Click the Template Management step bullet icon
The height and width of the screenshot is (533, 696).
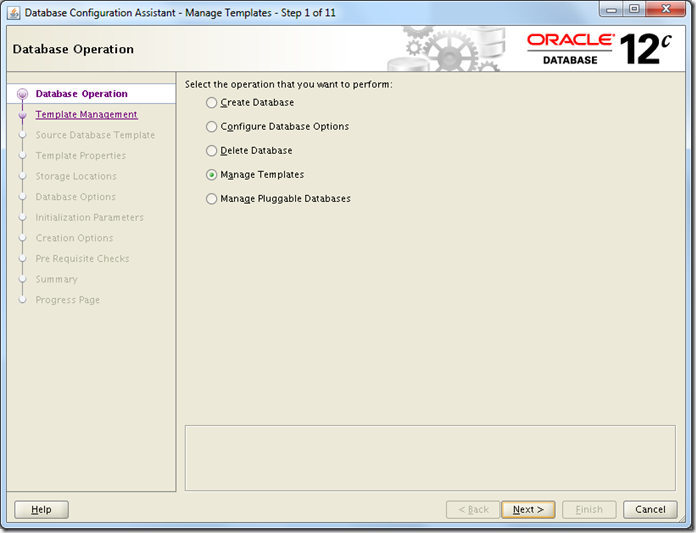pyautogui.click(x=22, y=115)
